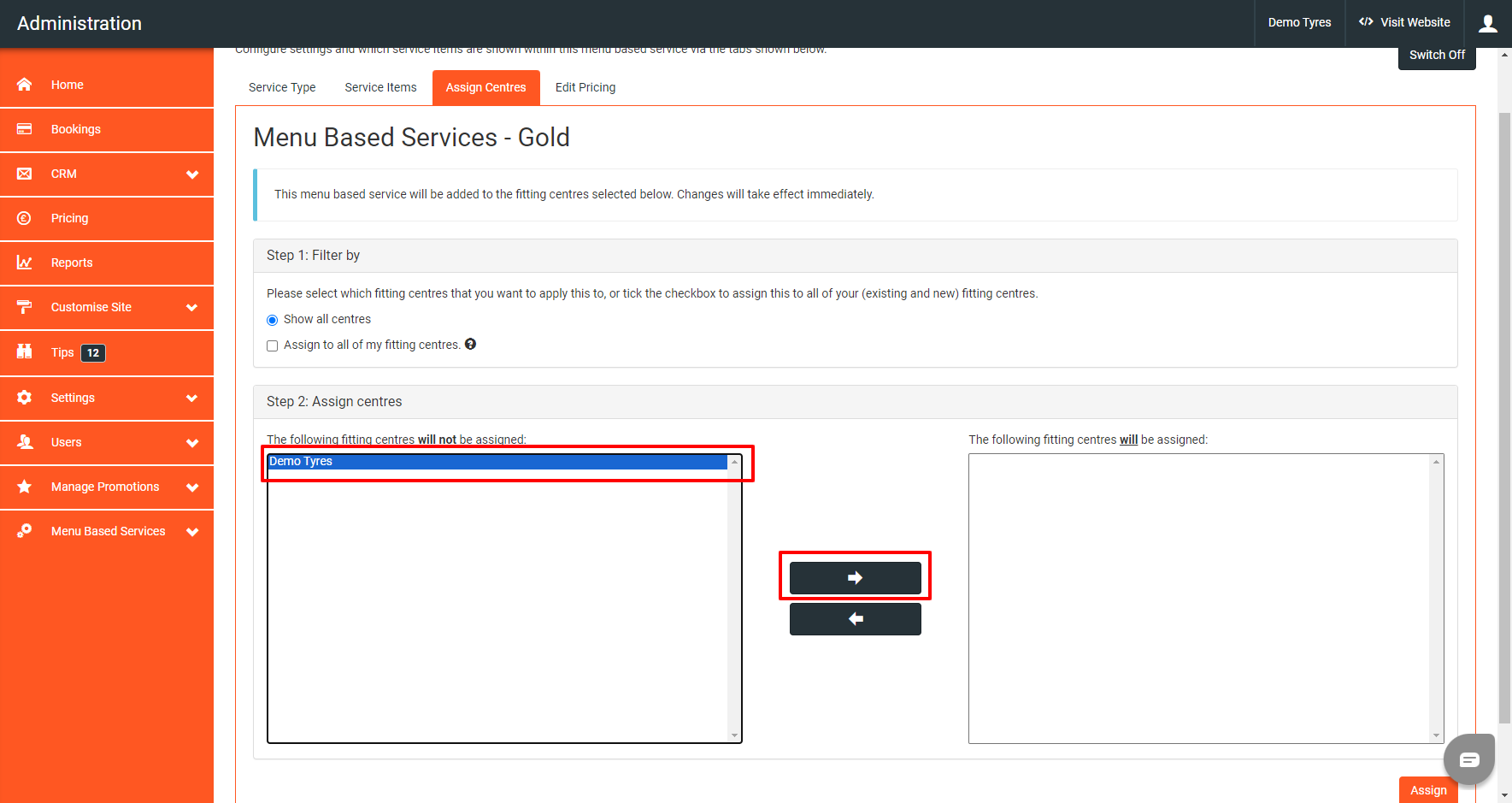
Task: Enable Assign to all of my fitting centres
Action: click(272, 345)
